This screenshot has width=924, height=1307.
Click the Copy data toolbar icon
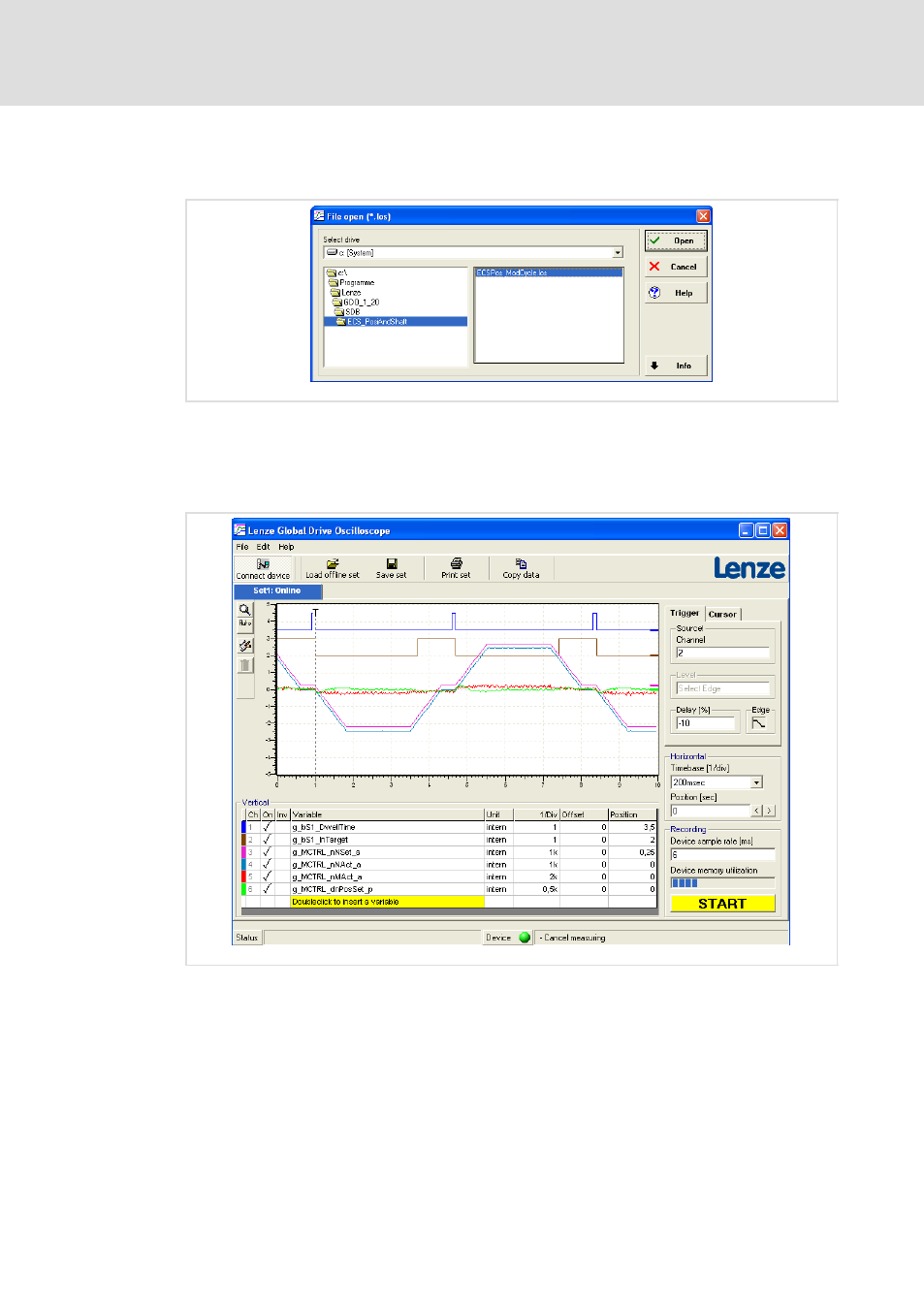[x=521, y=568]
